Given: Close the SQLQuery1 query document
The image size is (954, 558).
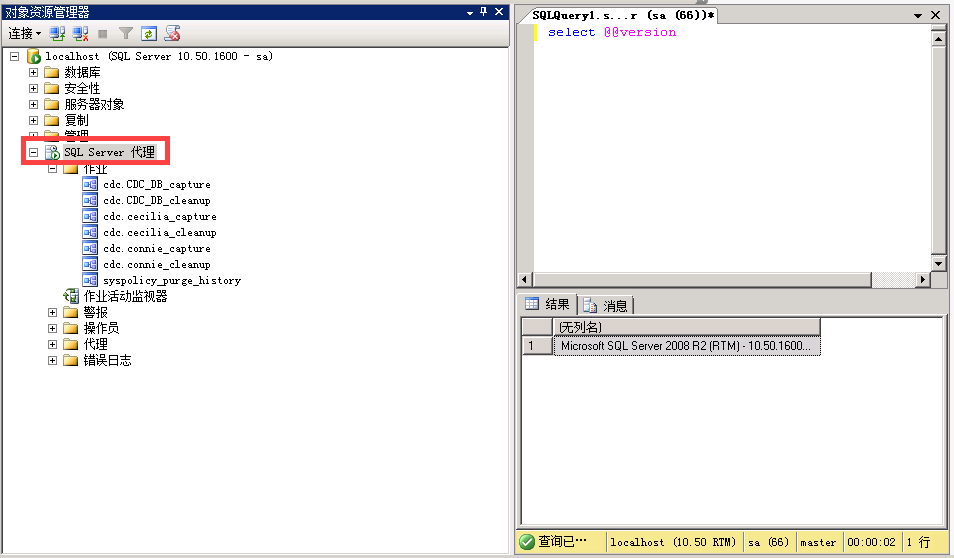Looking at the screenshot, I should tap(936, 15).
